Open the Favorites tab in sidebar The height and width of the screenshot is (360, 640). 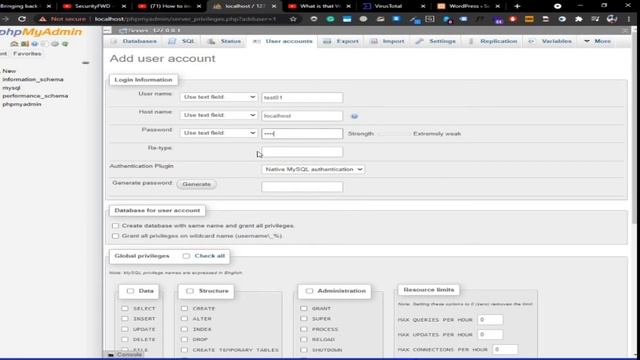[27, 53]
